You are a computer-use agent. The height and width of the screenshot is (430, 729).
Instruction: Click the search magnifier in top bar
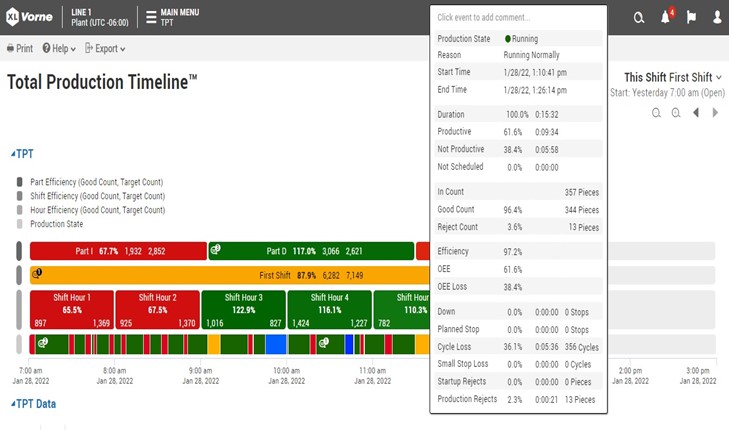[640, 17]
